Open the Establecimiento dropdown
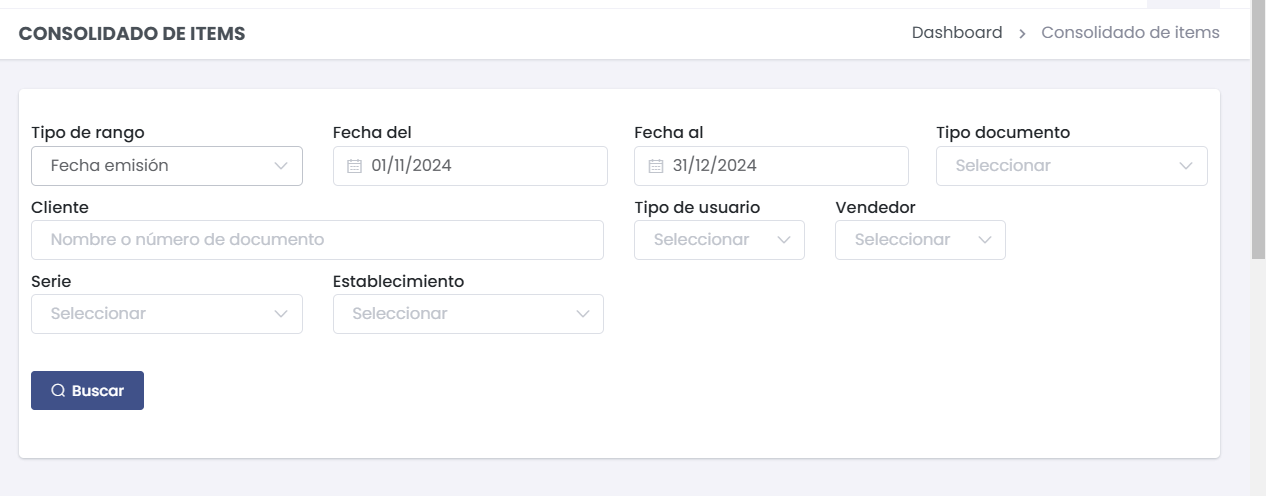The image size is (1266, 496). tap(468, 314)
